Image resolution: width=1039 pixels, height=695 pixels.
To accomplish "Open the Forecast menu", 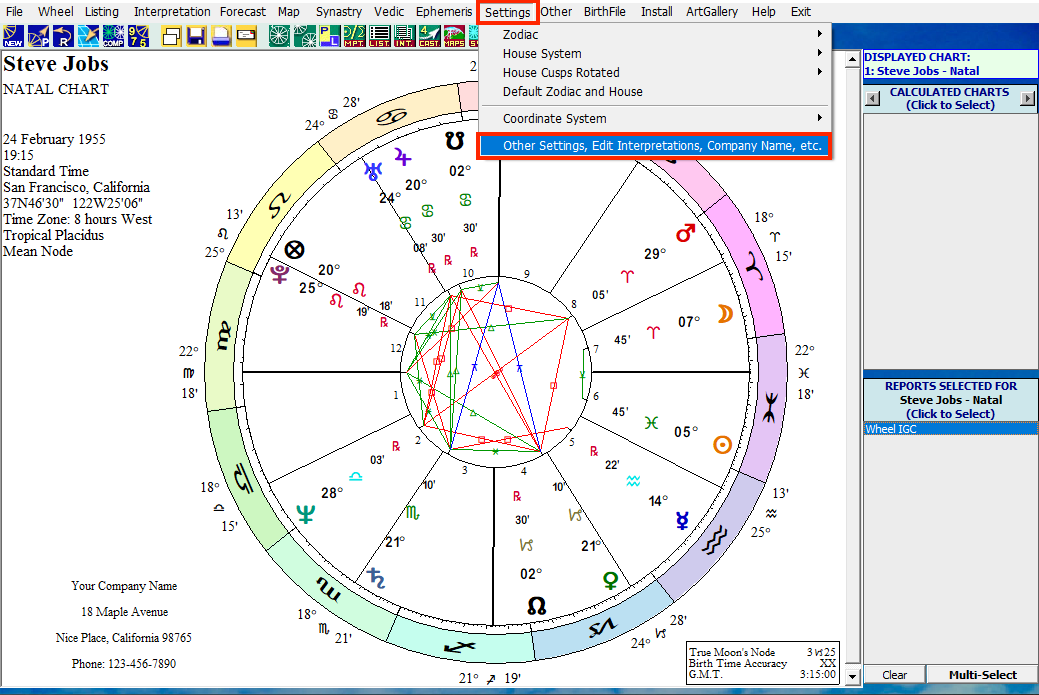I will point(243,12).
